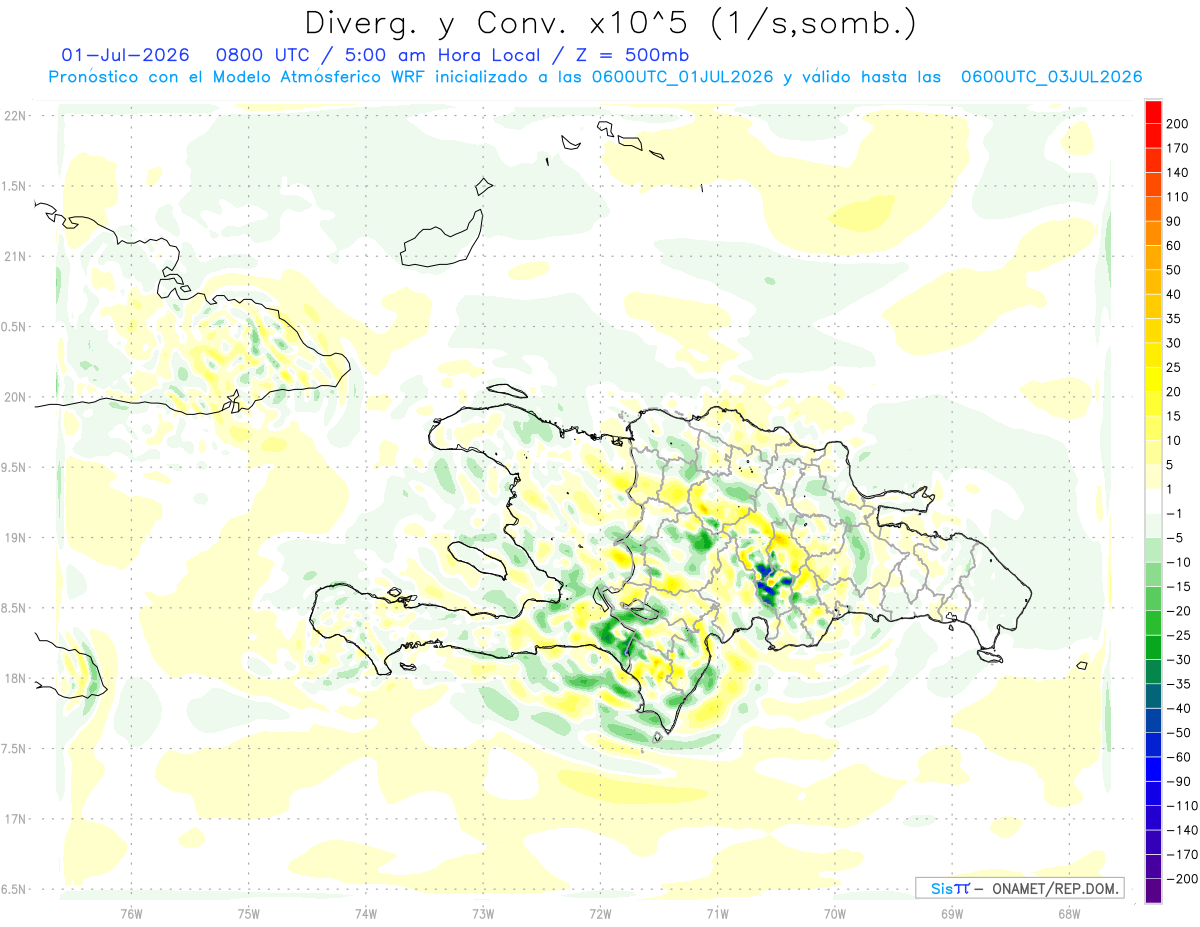Click the '0600UTC_01JUL2026' initialization time
1200x927 pixels.
[x=683, y=77]
